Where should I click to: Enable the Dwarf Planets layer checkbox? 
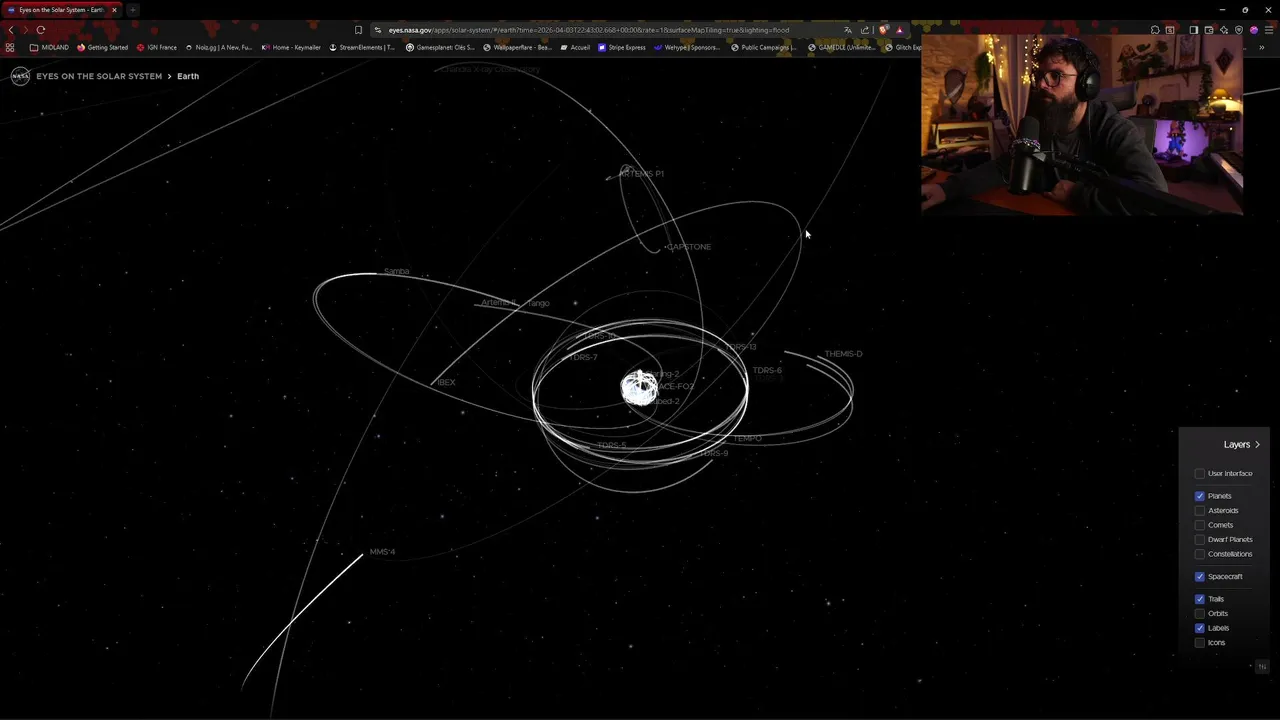tap(1200, 539)
